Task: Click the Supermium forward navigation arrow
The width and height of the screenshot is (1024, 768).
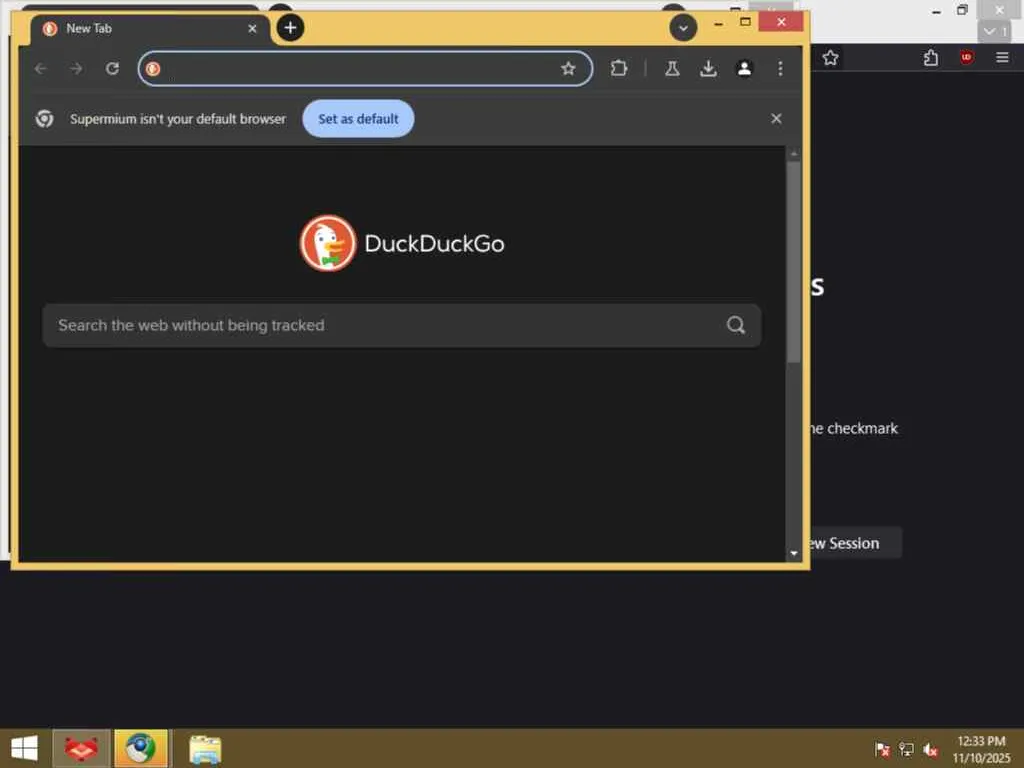Action: pos(76,69)
